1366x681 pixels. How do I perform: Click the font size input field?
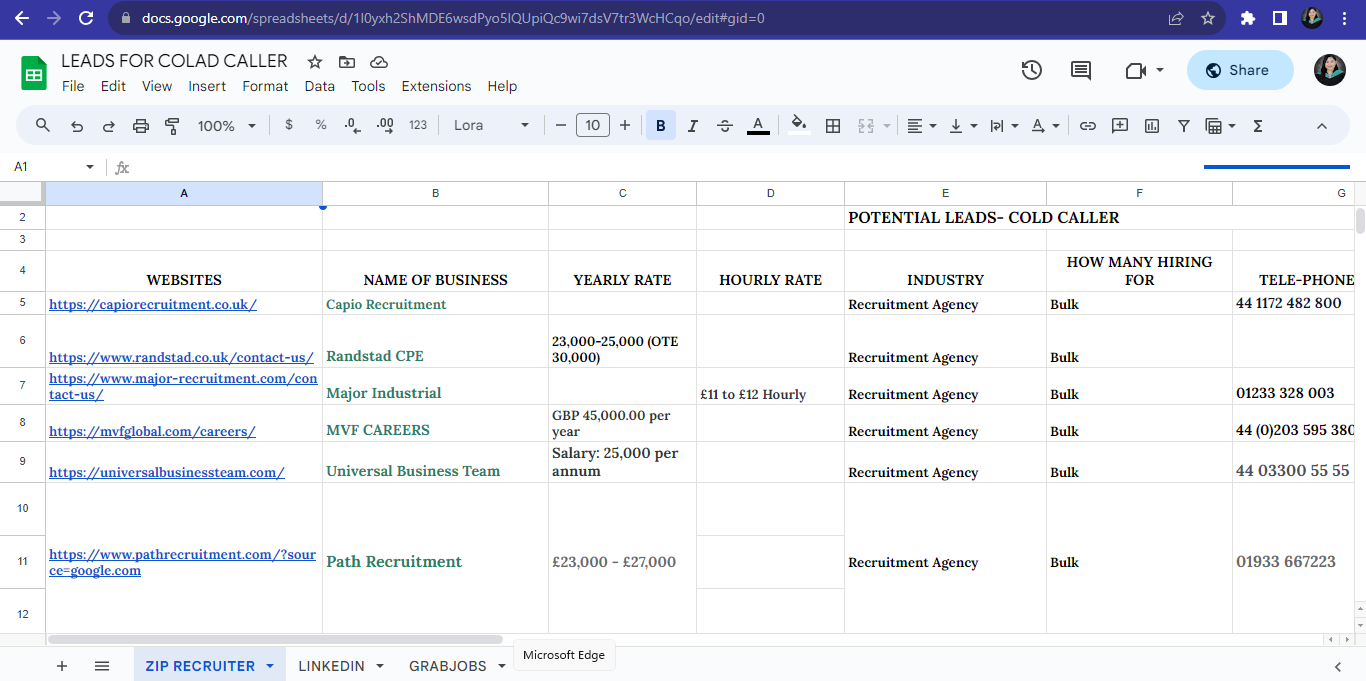click(593, 126)
